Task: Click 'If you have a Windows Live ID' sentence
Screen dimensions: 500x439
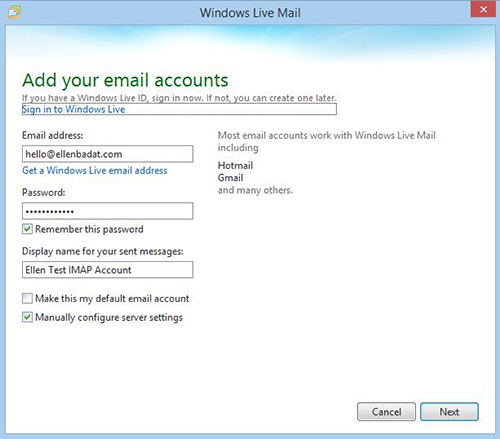Action: (179, 98)
